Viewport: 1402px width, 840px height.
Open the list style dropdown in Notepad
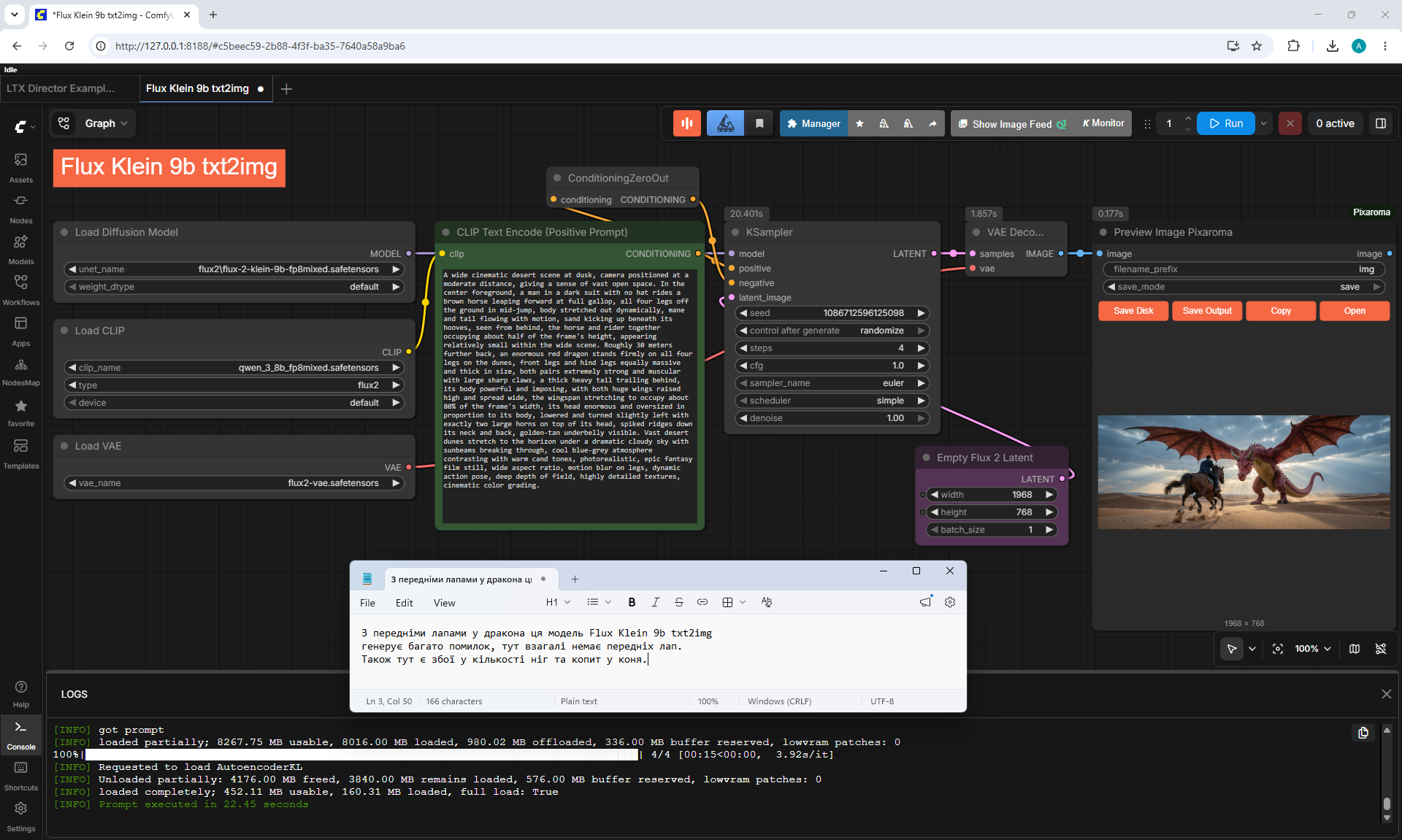[x=599, y=602]
